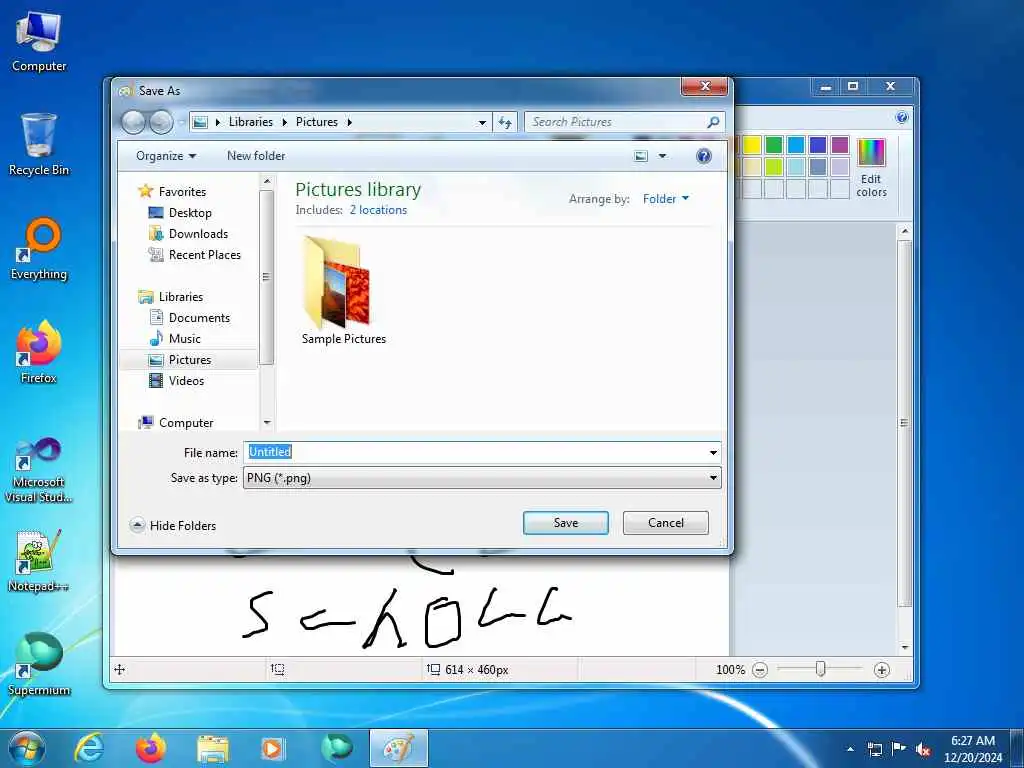Image resolution: width=1024 pixels, height=768 pixels.
Task: Click the Action Center flag icon in tray
Action: click(899, 749)
